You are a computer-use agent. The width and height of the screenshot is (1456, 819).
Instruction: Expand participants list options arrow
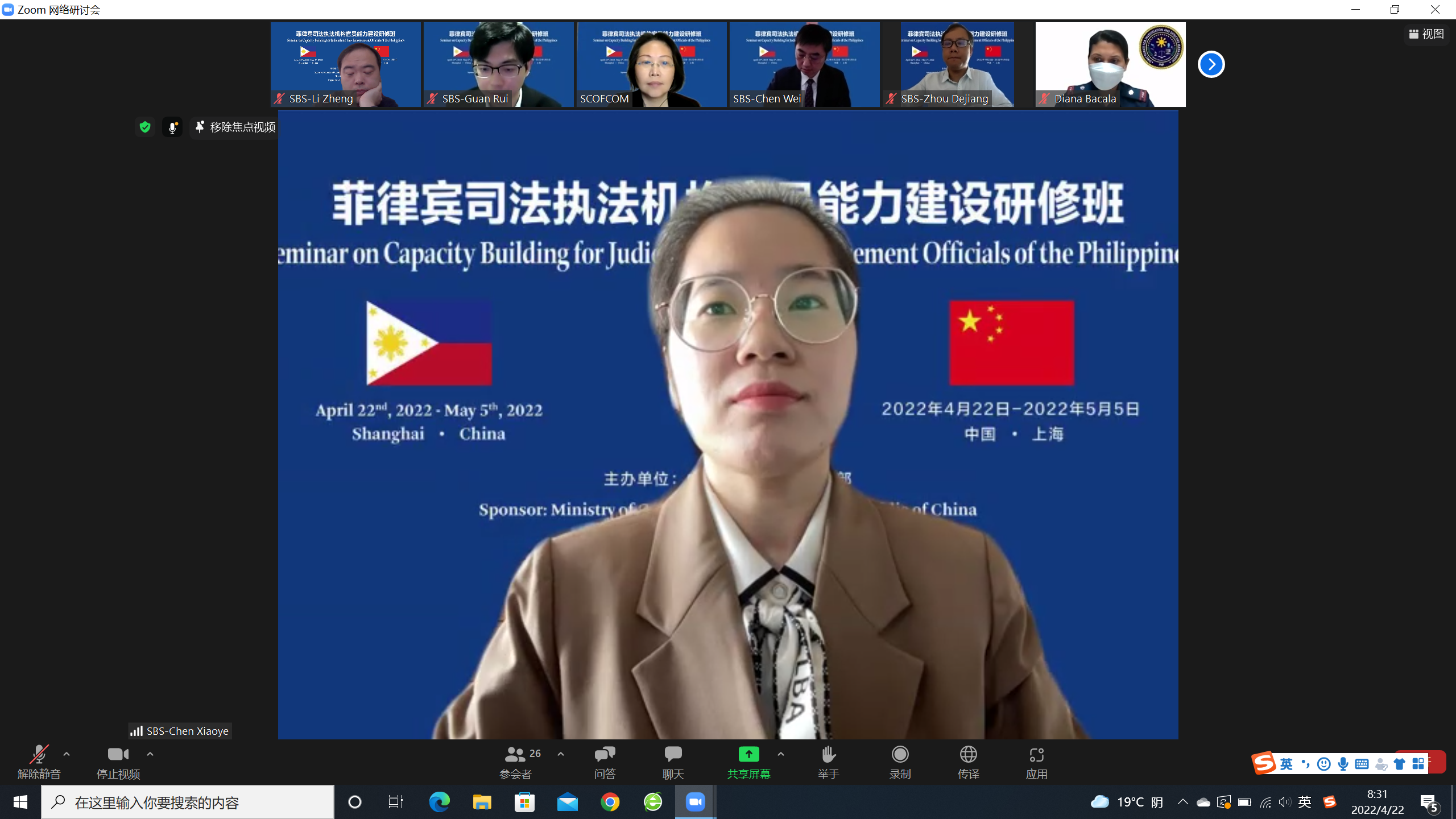[x=560, y=754]
